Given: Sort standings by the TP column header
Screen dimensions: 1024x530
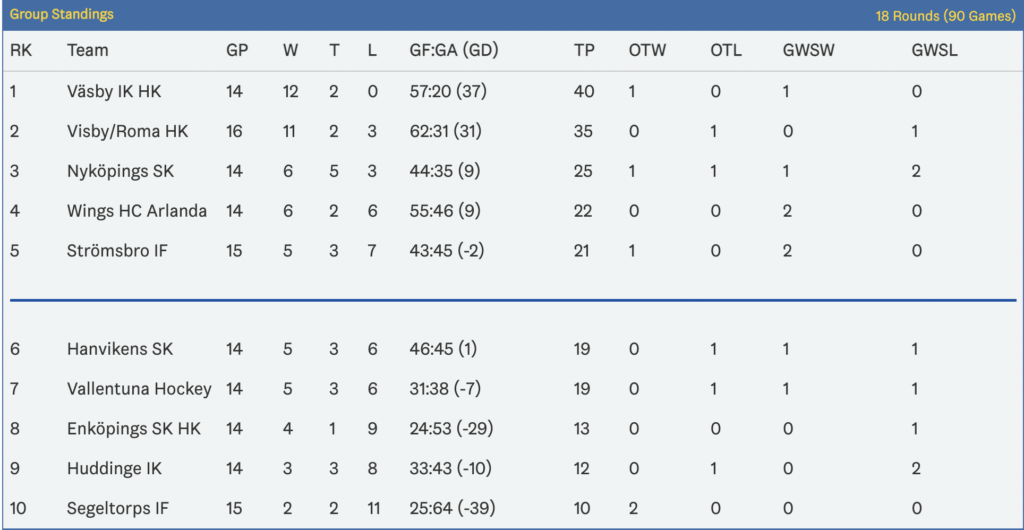Looking at the screenshot, I should (x=584, y=50).
